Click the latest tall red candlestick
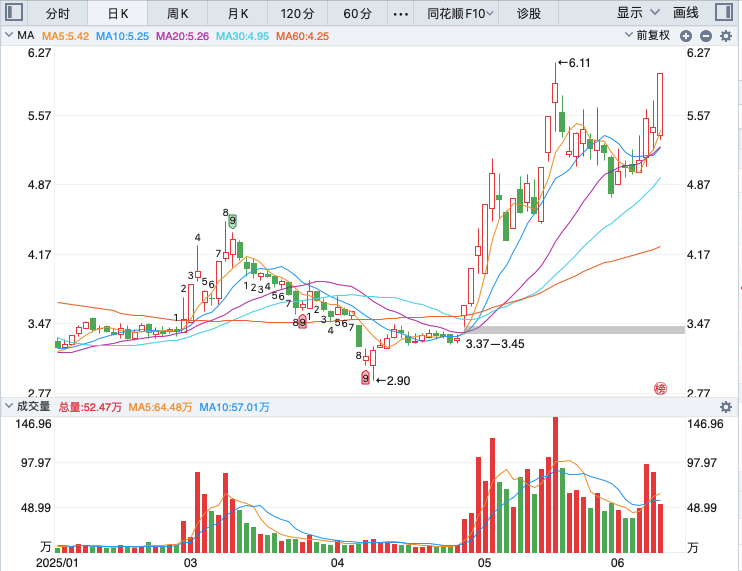The height and width of the screenshot is (571, 742). pyautogui.click(x=660, y=105)
